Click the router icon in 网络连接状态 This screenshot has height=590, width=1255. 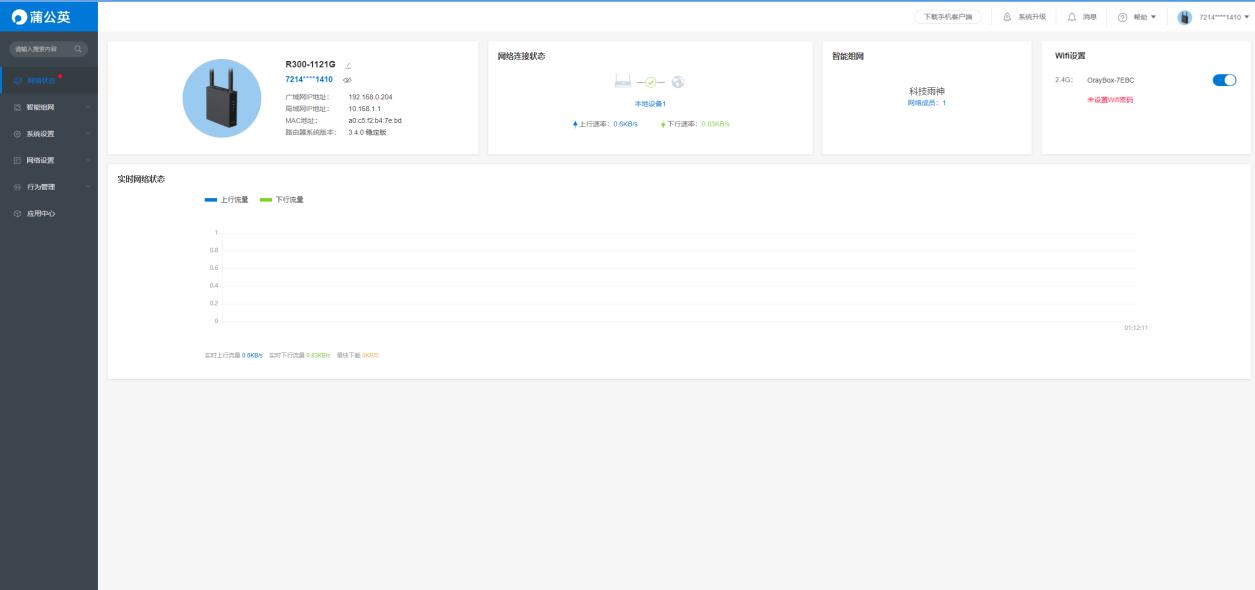(x=623, y=82)
